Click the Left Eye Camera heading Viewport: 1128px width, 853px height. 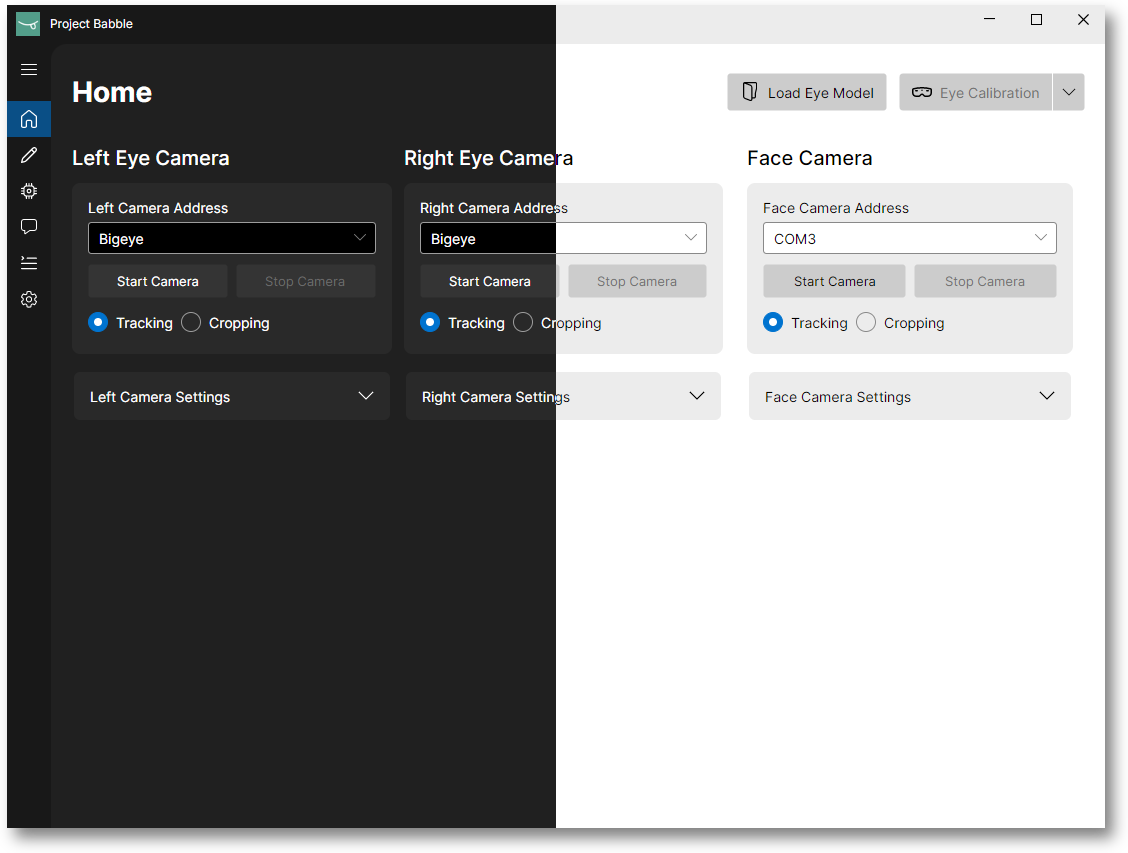tap(150, 158)
